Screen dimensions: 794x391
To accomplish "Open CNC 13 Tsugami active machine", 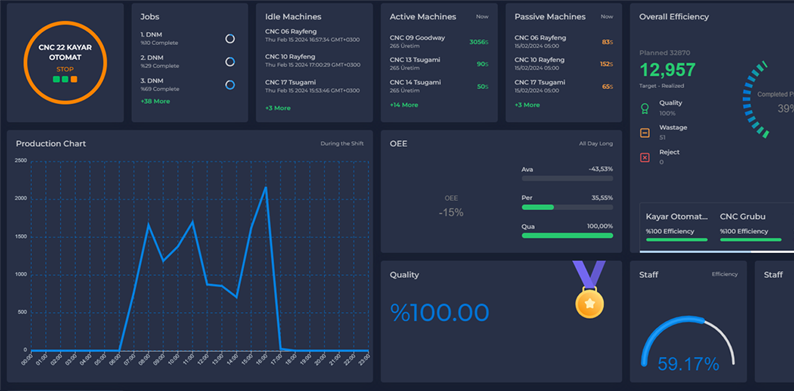I will (439, 64).
